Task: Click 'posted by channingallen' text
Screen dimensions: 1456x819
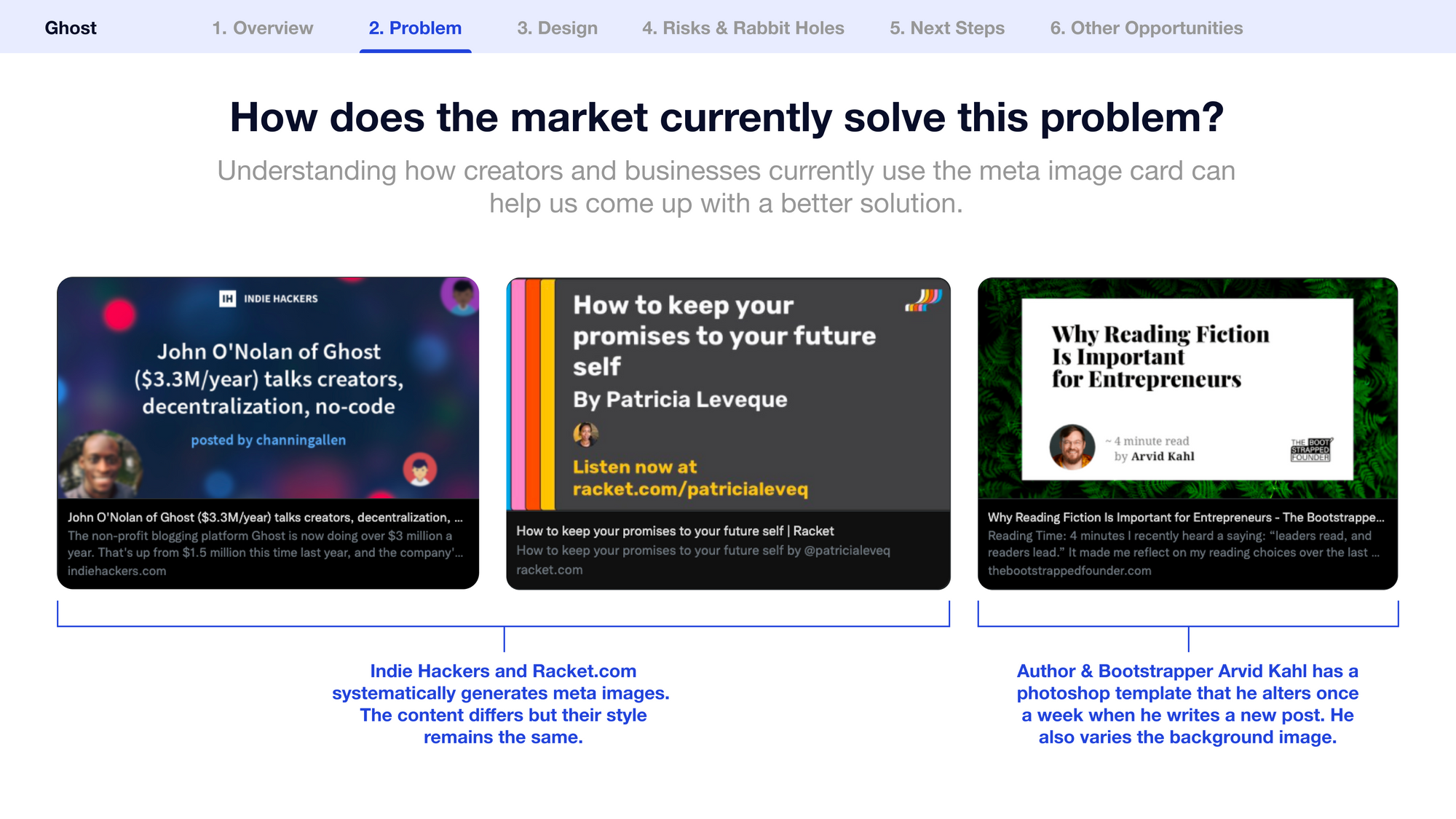Action: click(x=269, y=440)
